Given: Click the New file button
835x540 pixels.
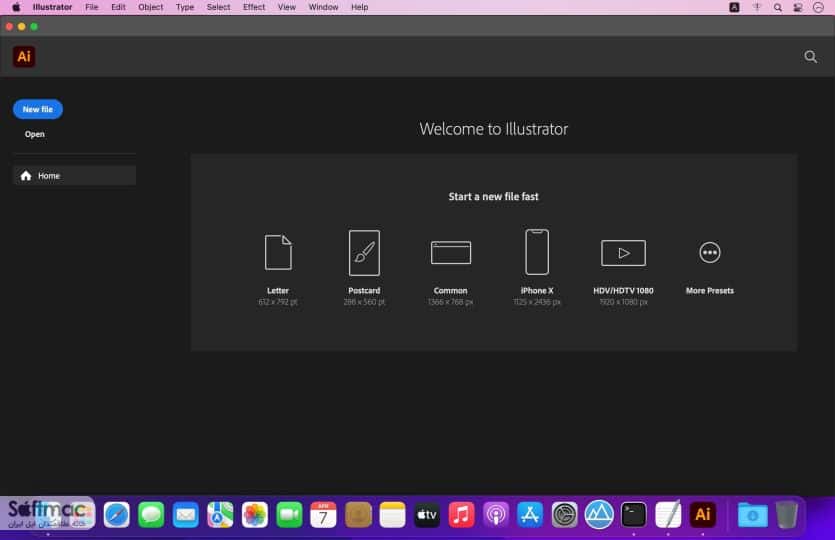Looking at the screenshot, I should click(38, 109).
